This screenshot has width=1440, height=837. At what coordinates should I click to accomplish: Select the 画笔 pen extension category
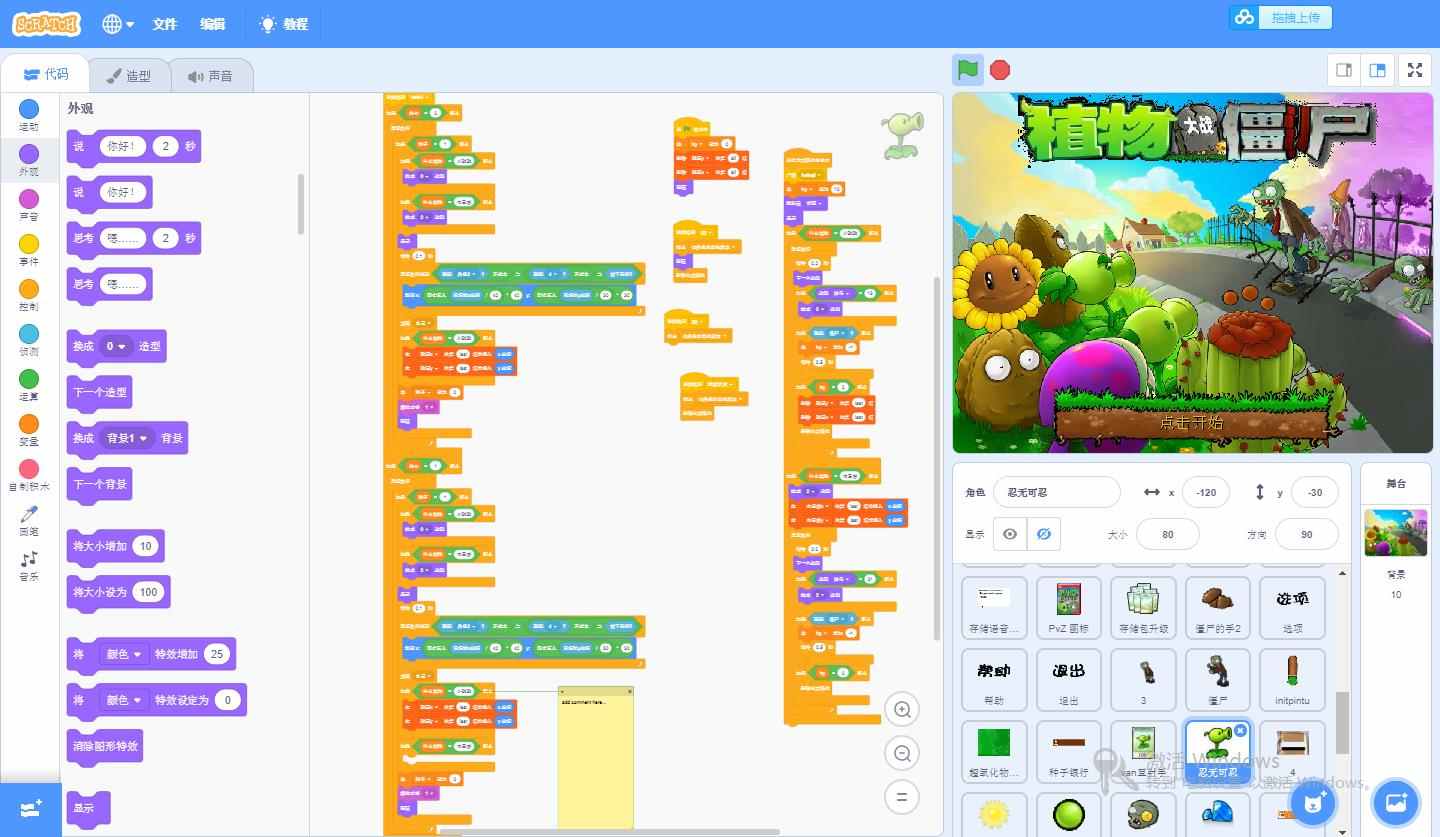tap(29, 520)
